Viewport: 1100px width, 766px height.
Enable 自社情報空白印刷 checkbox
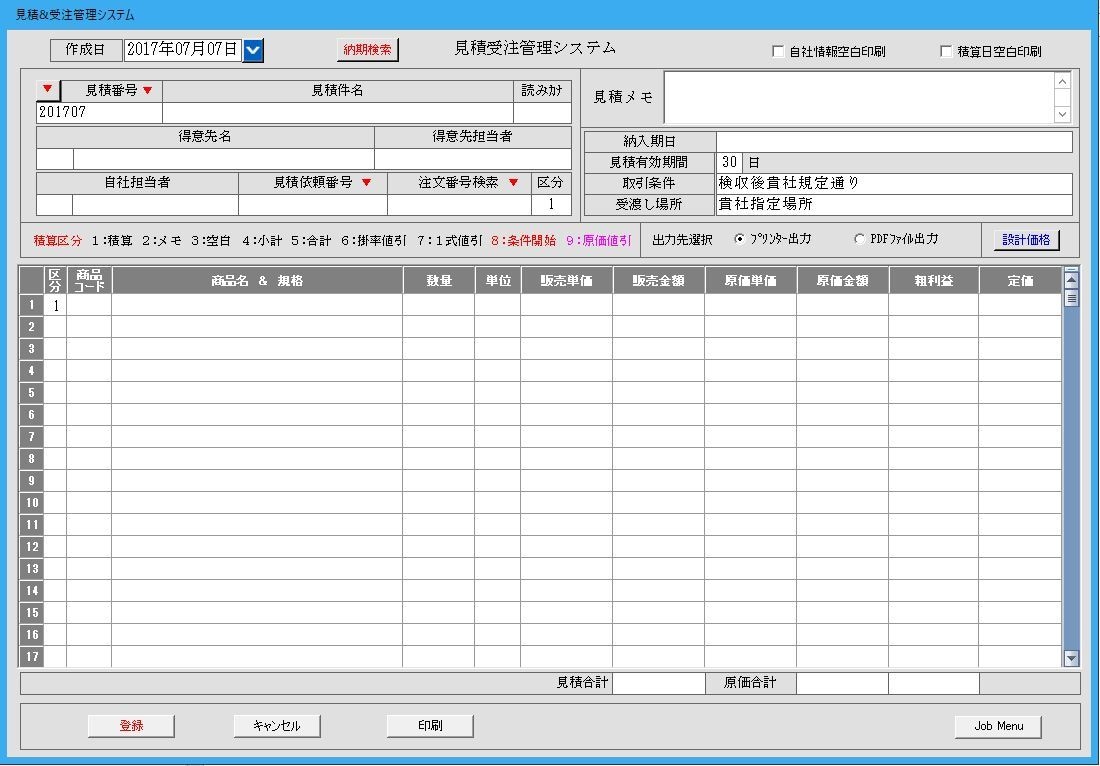(777, 51)
